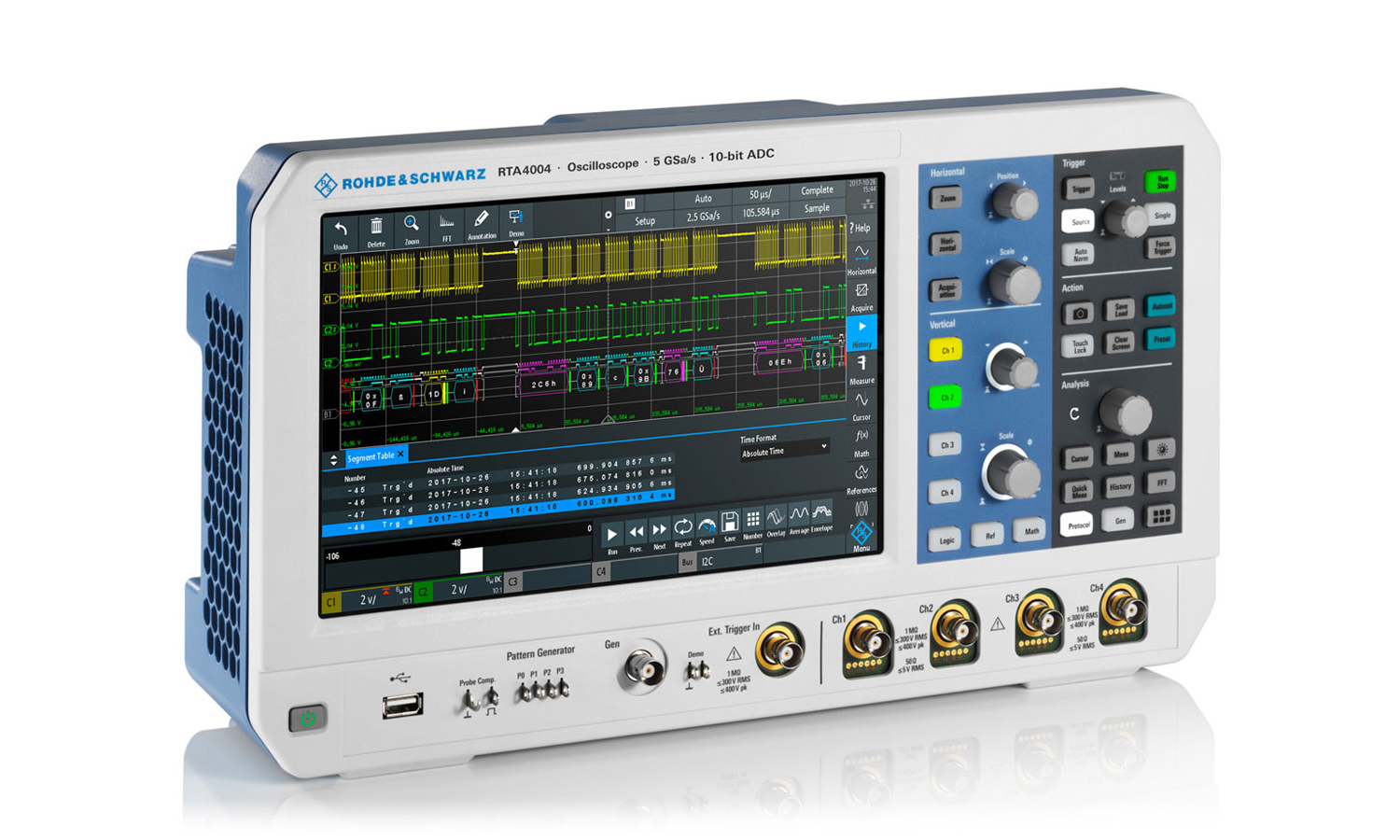Toggle the power button on the front panel
1400x840 pixels.
tap(308, 719)
